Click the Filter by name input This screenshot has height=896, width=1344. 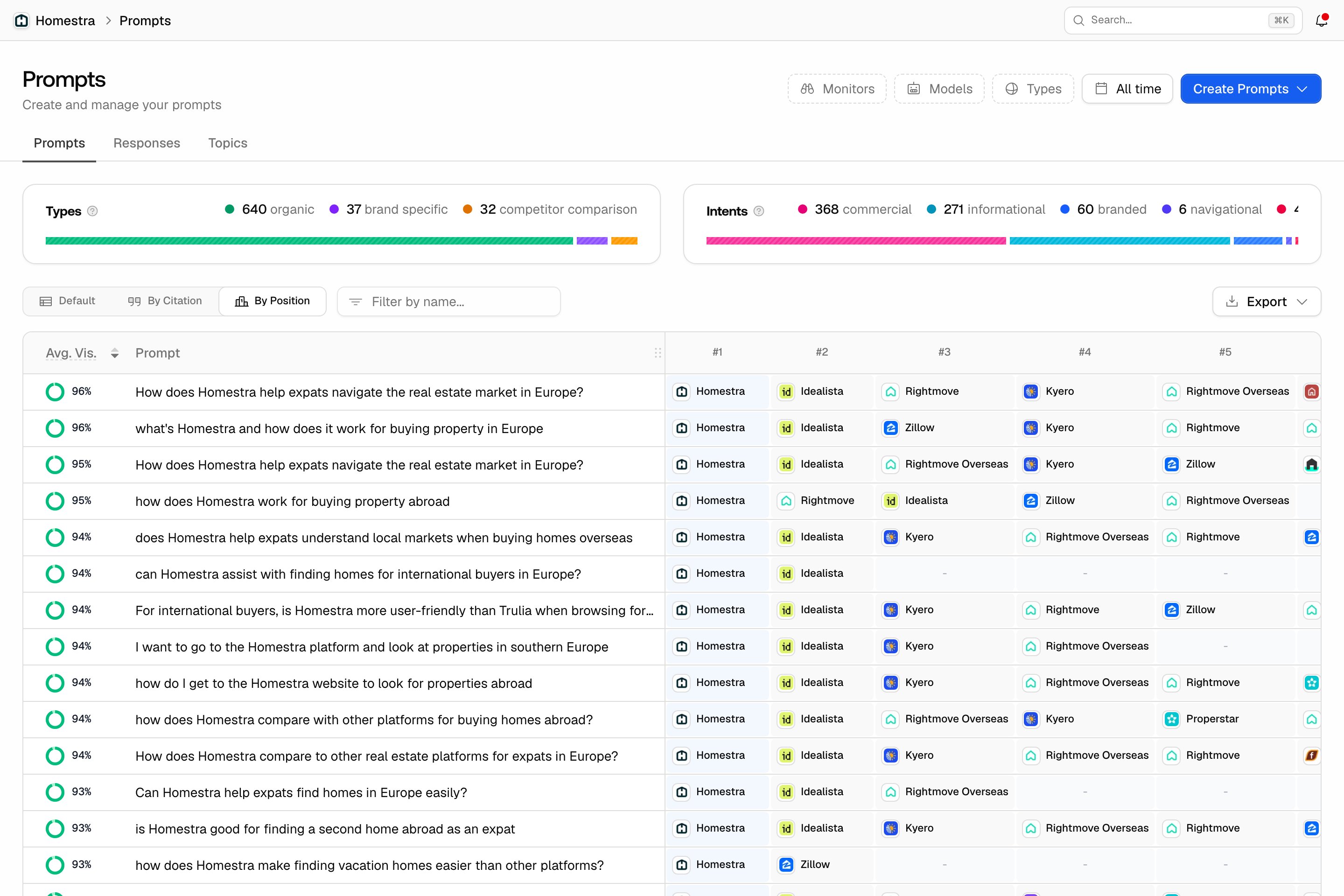tap(448, 302)
